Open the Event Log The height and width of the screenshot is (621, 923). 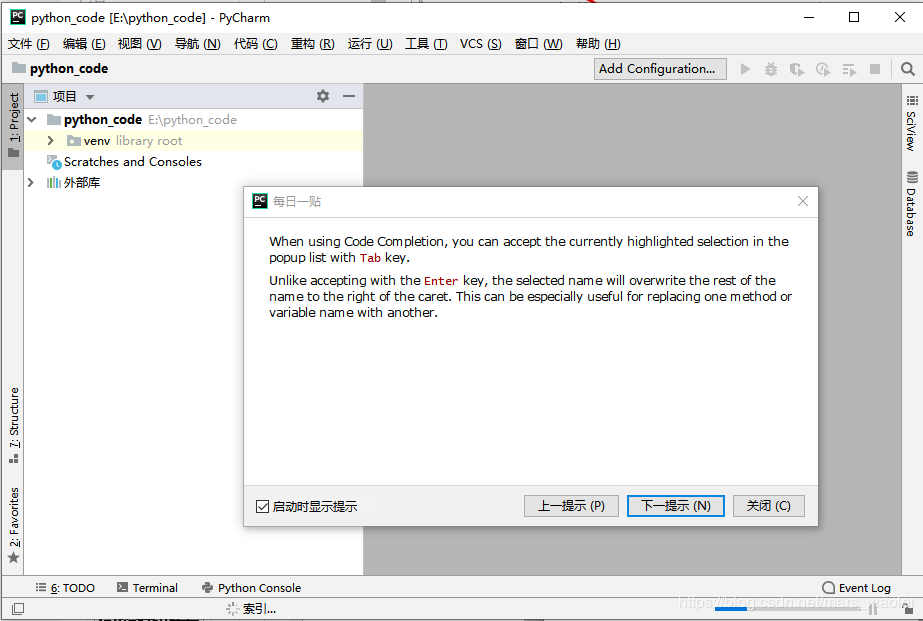point(856,587)
